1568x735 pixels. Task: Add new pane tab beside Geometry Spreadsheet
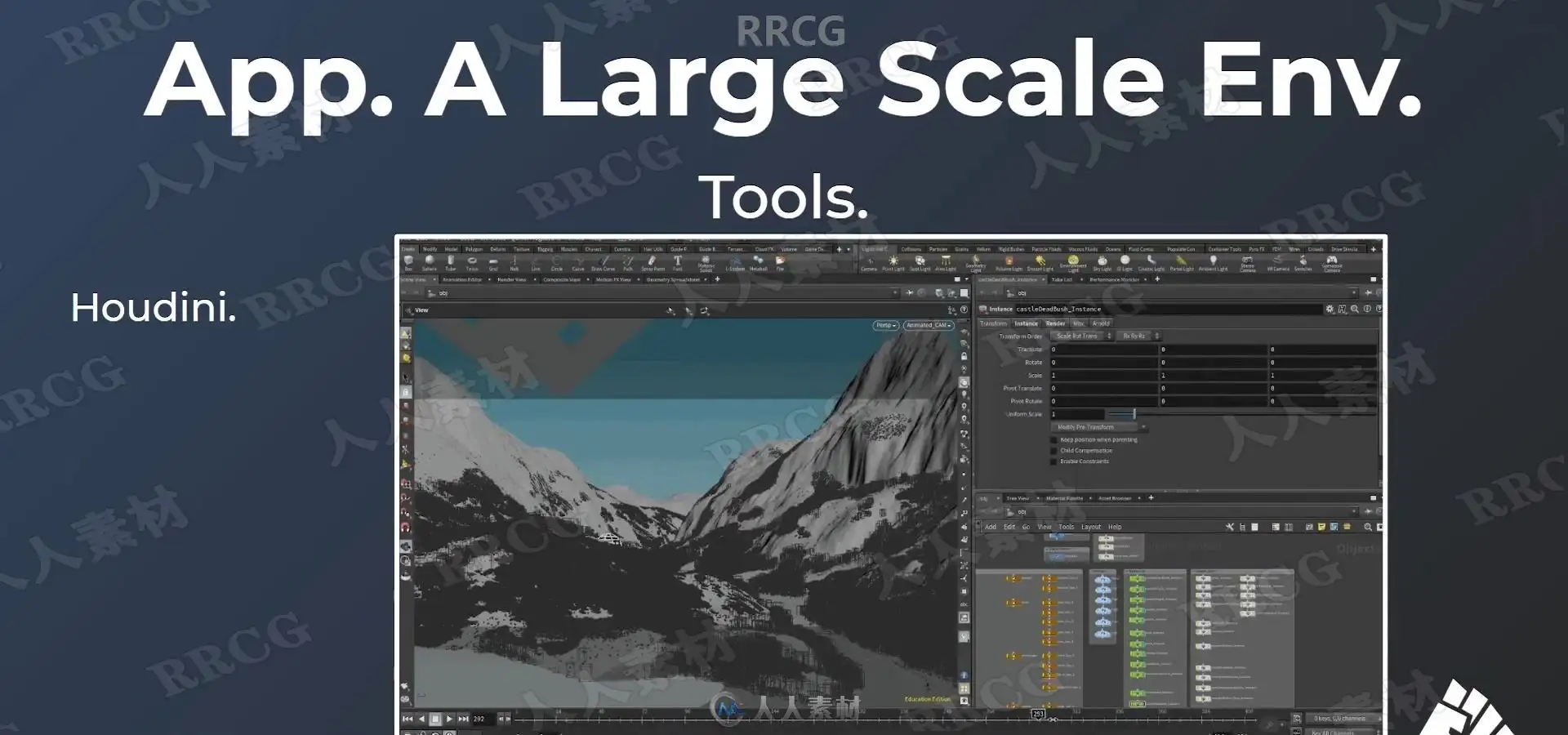(717, 279)
